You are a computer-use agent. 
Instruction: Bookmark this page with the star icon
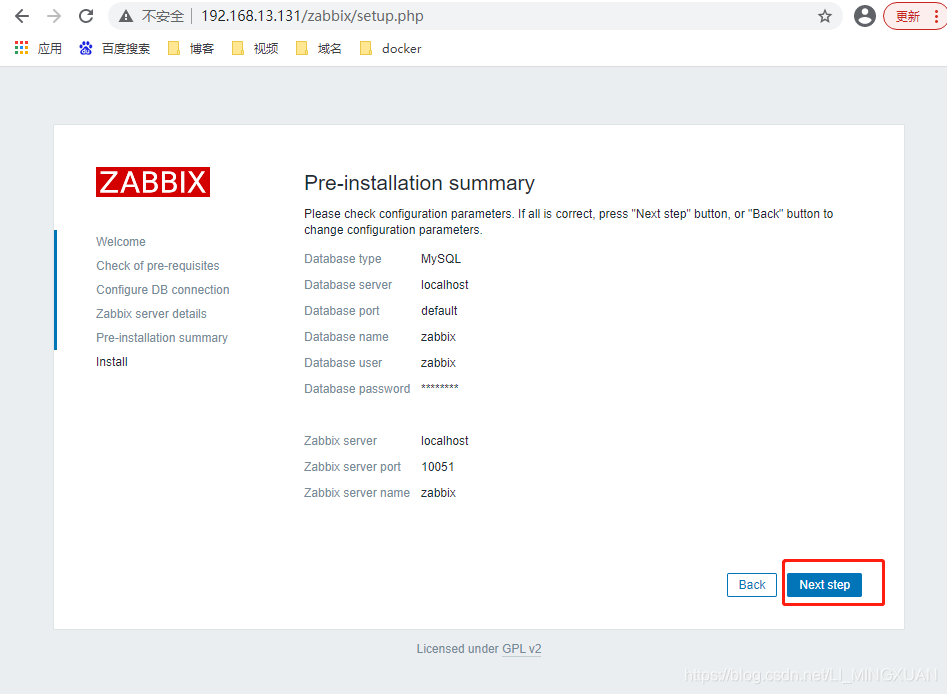[824, 16]
